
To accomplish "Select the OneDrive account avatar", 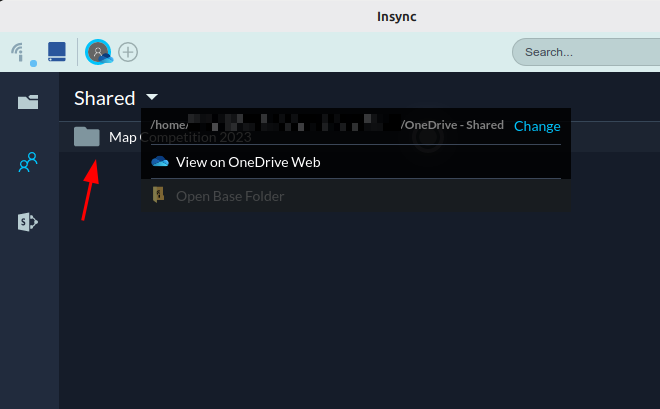I will [x=98, y=51].
